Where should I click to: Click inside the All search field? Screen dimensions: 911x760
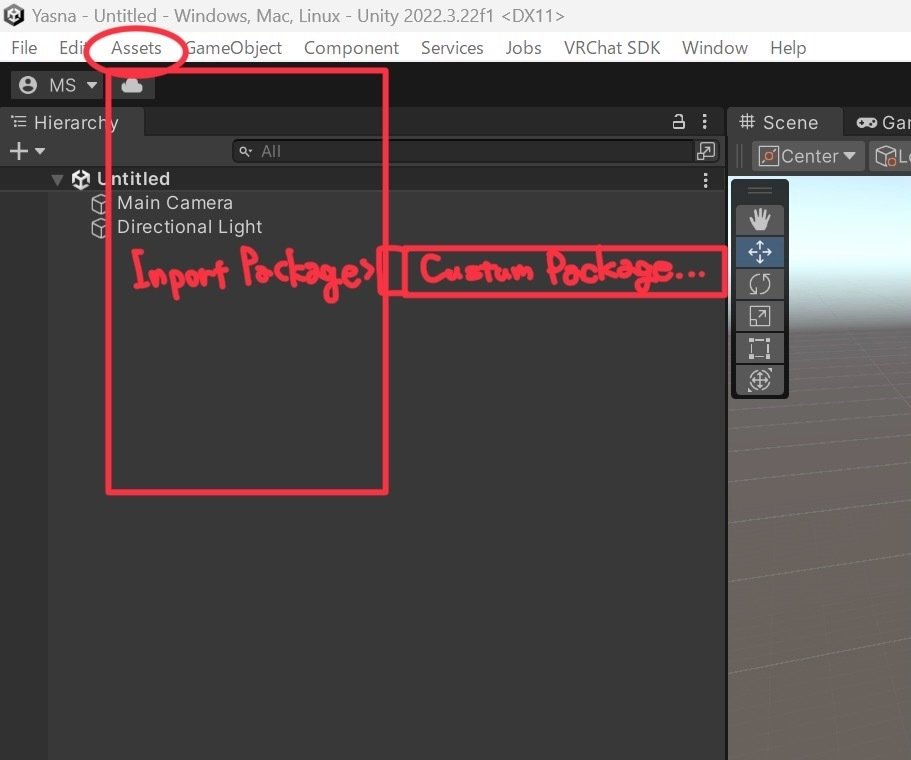pos(400,151)
